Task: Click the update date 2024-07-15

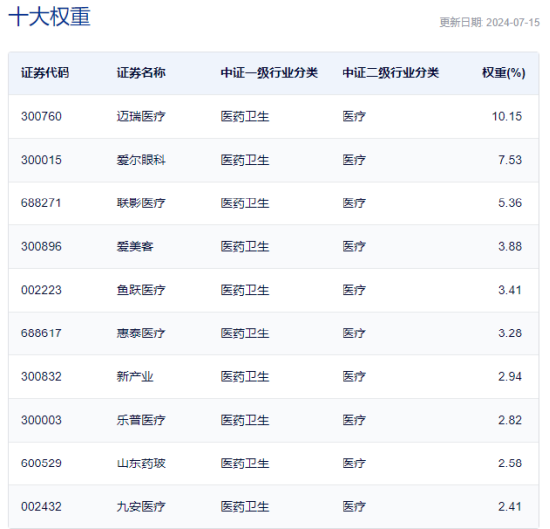Action: point(513,22)
